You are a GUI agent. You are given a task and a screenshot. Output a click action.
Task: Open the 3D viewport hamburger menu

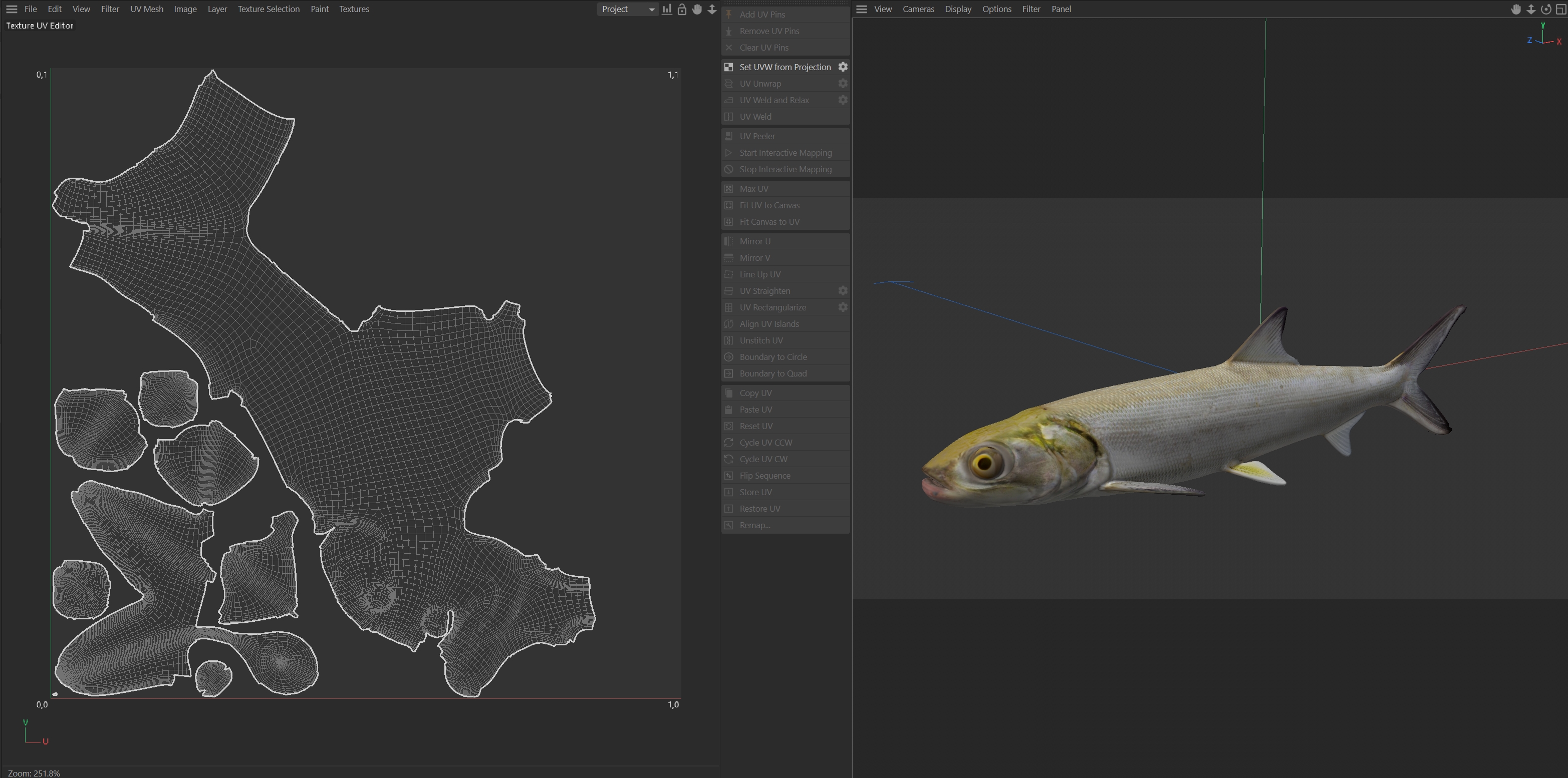coord(861,9)
